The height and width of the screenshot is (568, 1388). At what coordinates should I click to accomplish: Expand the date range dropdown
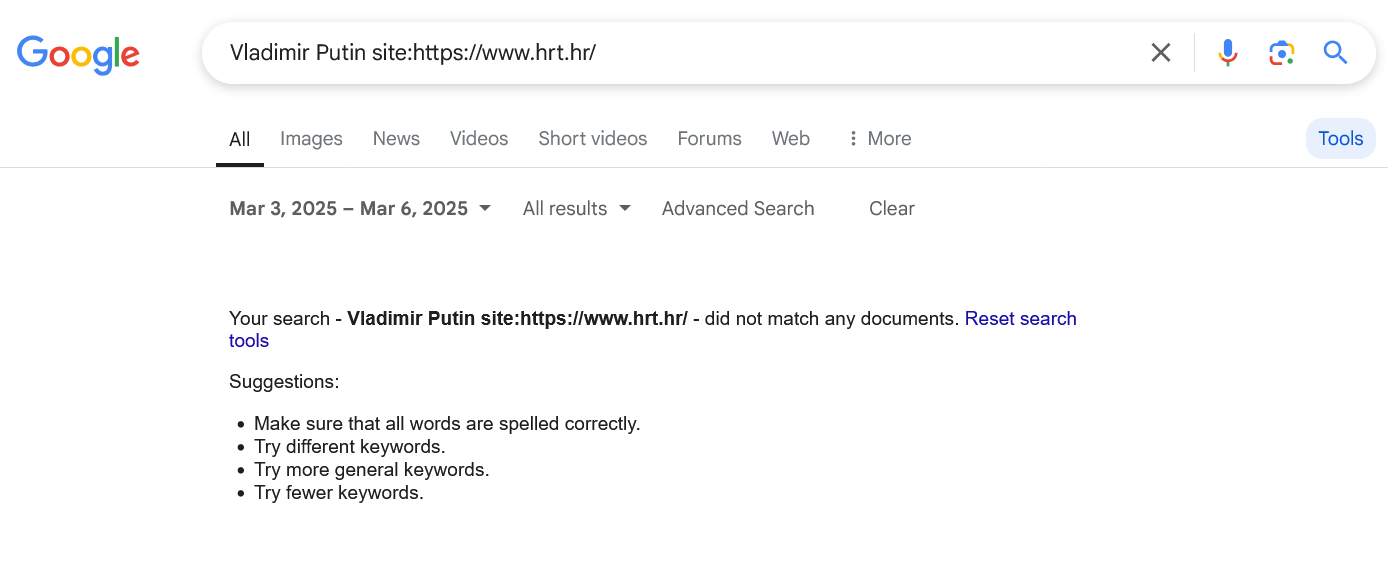pyautogui.click(x=360, y=209)
